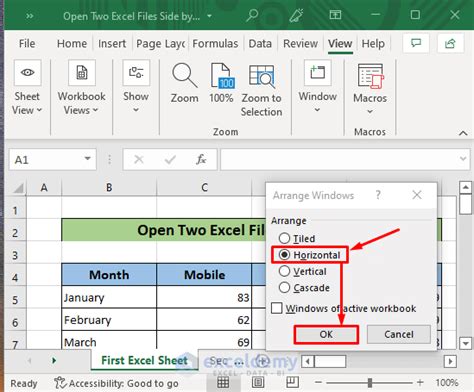Click the Insert Function fx icon
The height and width of the screenshot is (392, 474).
pyautogui.click(x=201, y=159)
